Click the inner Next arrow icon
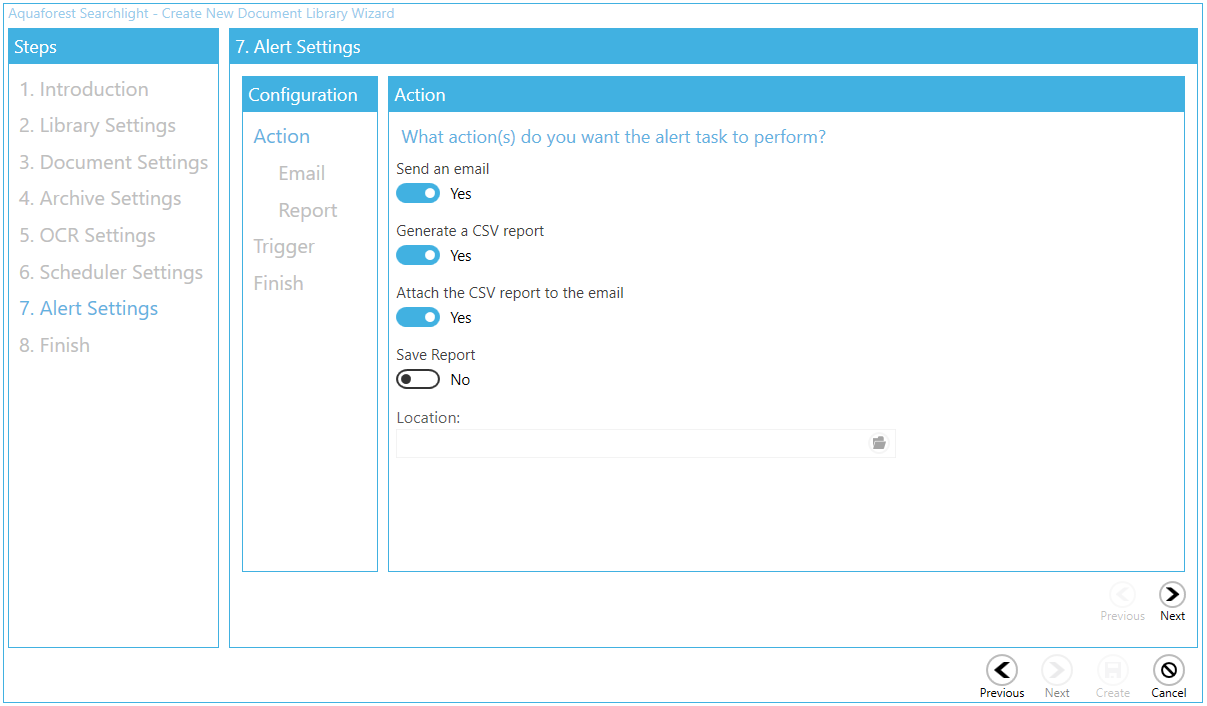 point(1172,594)
